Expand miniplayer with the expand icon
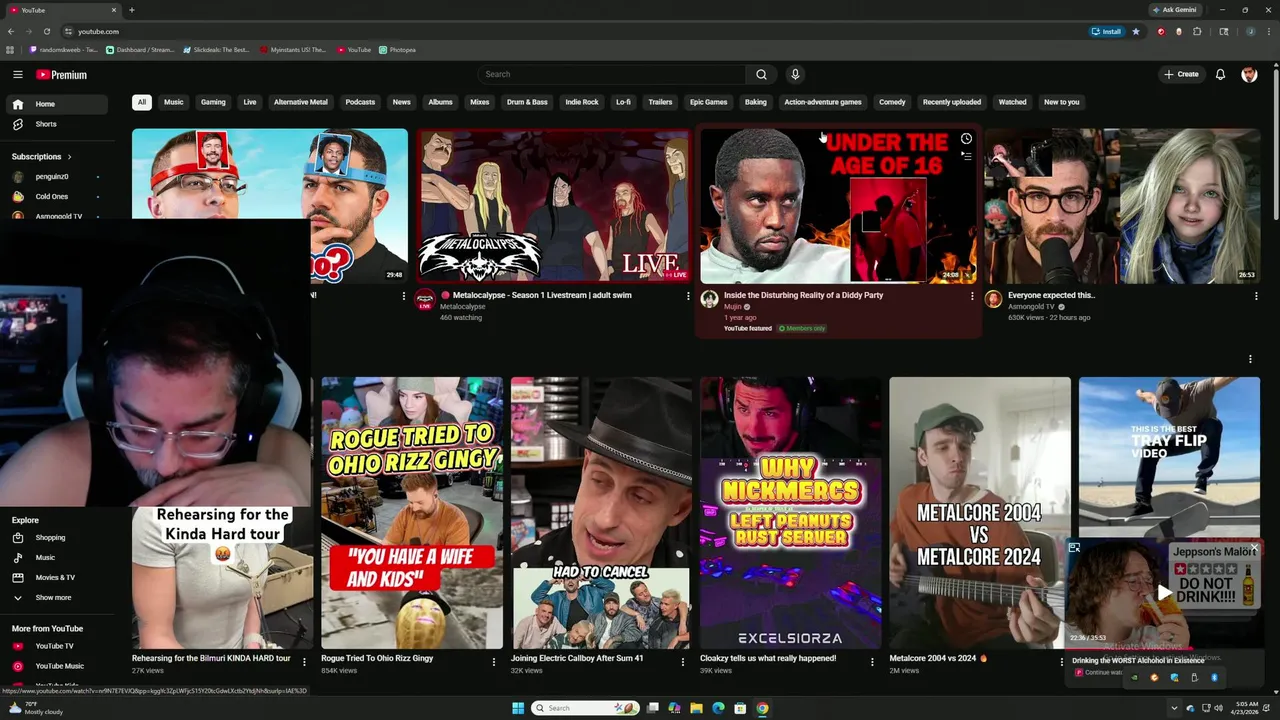The image size is (1280, 720). coord(1074,547)
